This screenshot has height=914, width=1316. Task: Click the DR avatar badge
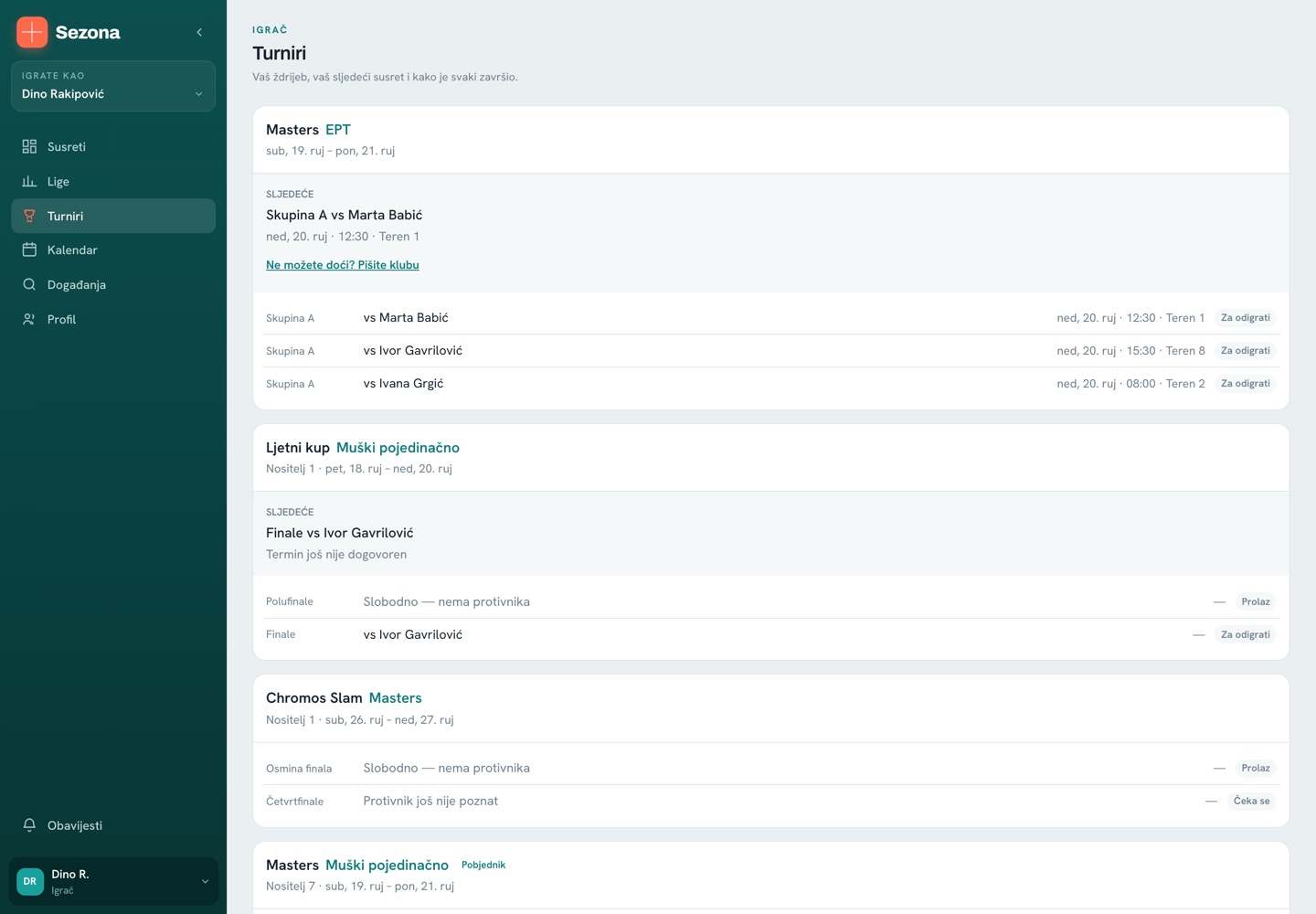click(30, 881)
